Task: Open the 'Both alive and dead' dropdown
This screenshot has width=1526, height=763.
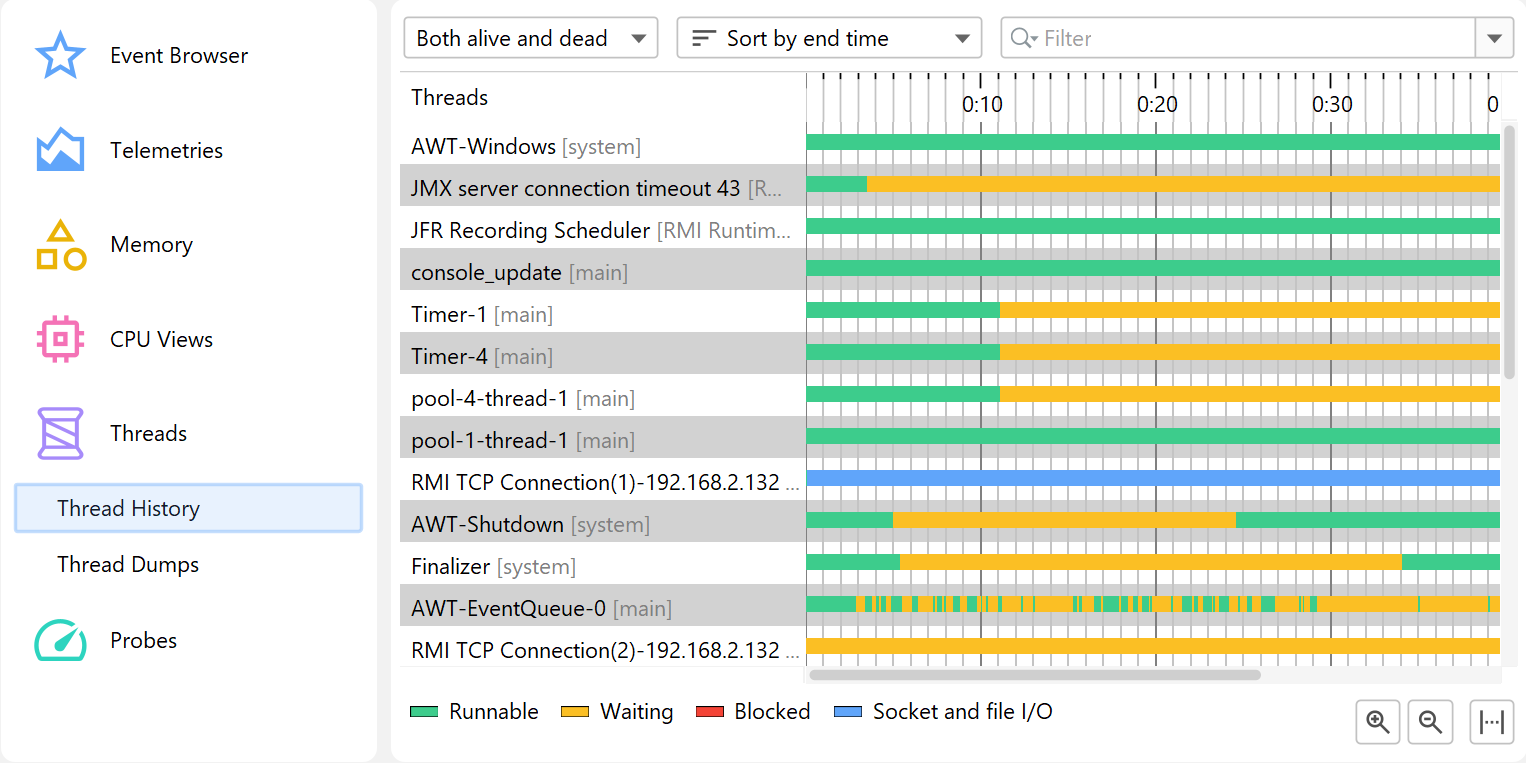Action: pos(531,39)
